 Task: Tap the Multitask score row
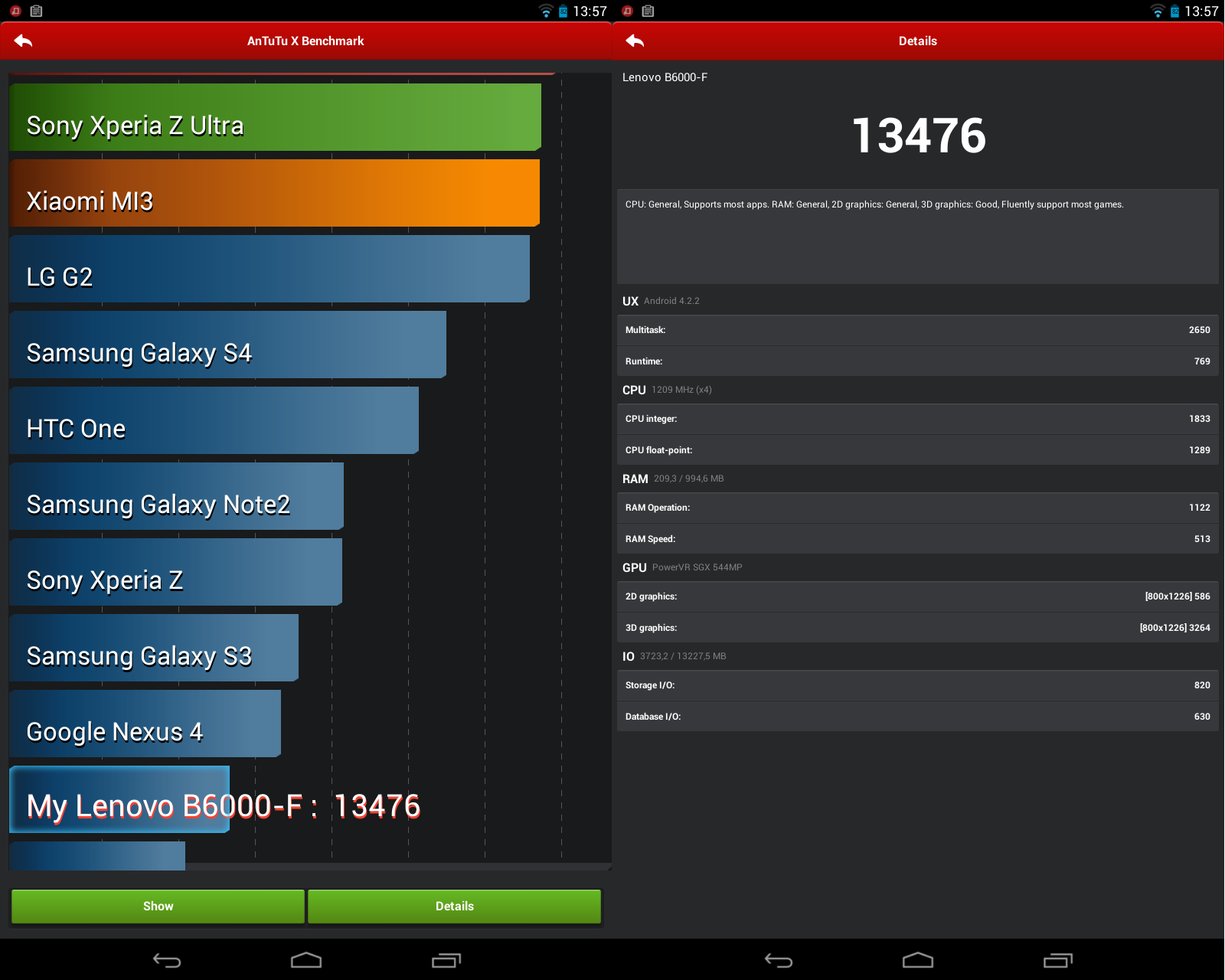pyautogui.click(x=917, y=330)
